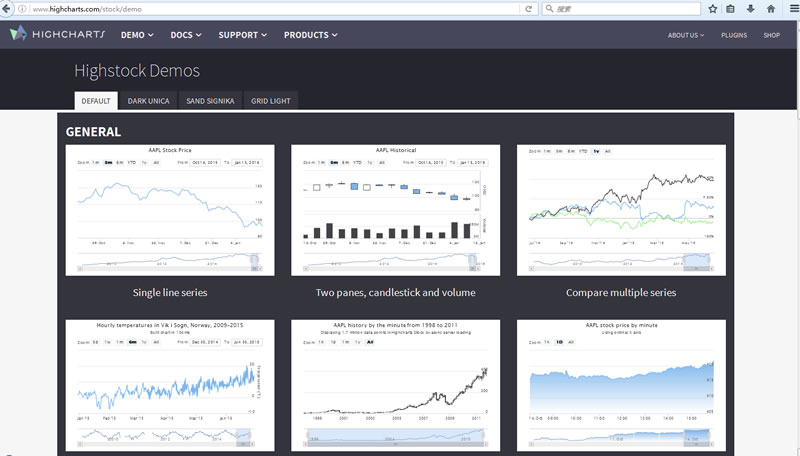Open the browser downloads arrow icon

pyautogui.click(x=750, y=8)
